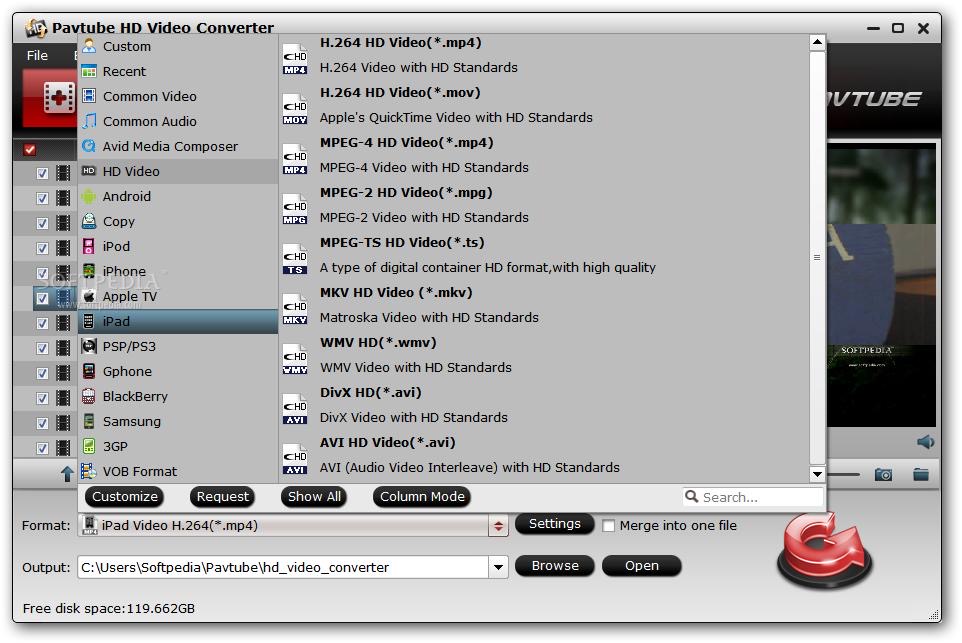962x643 pixels.
Task: Uncheck file checkbox beside Apple TV row
Action: [x=42, y=298]
